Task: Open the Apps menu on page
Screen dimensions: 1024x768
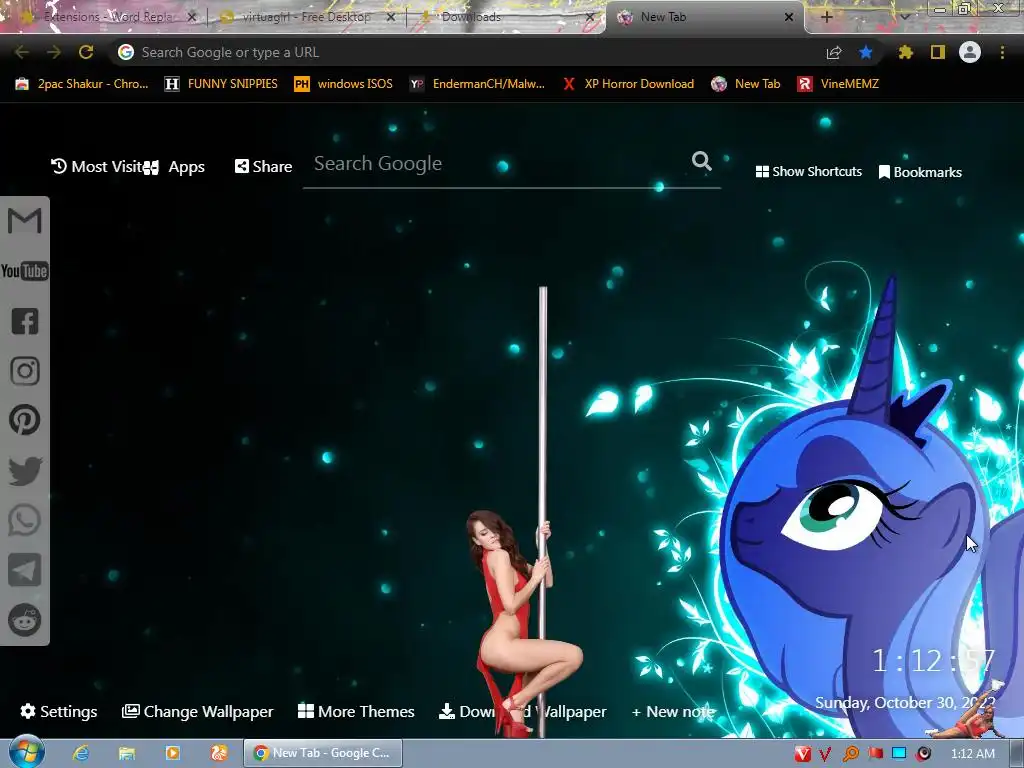Action: 176,167
